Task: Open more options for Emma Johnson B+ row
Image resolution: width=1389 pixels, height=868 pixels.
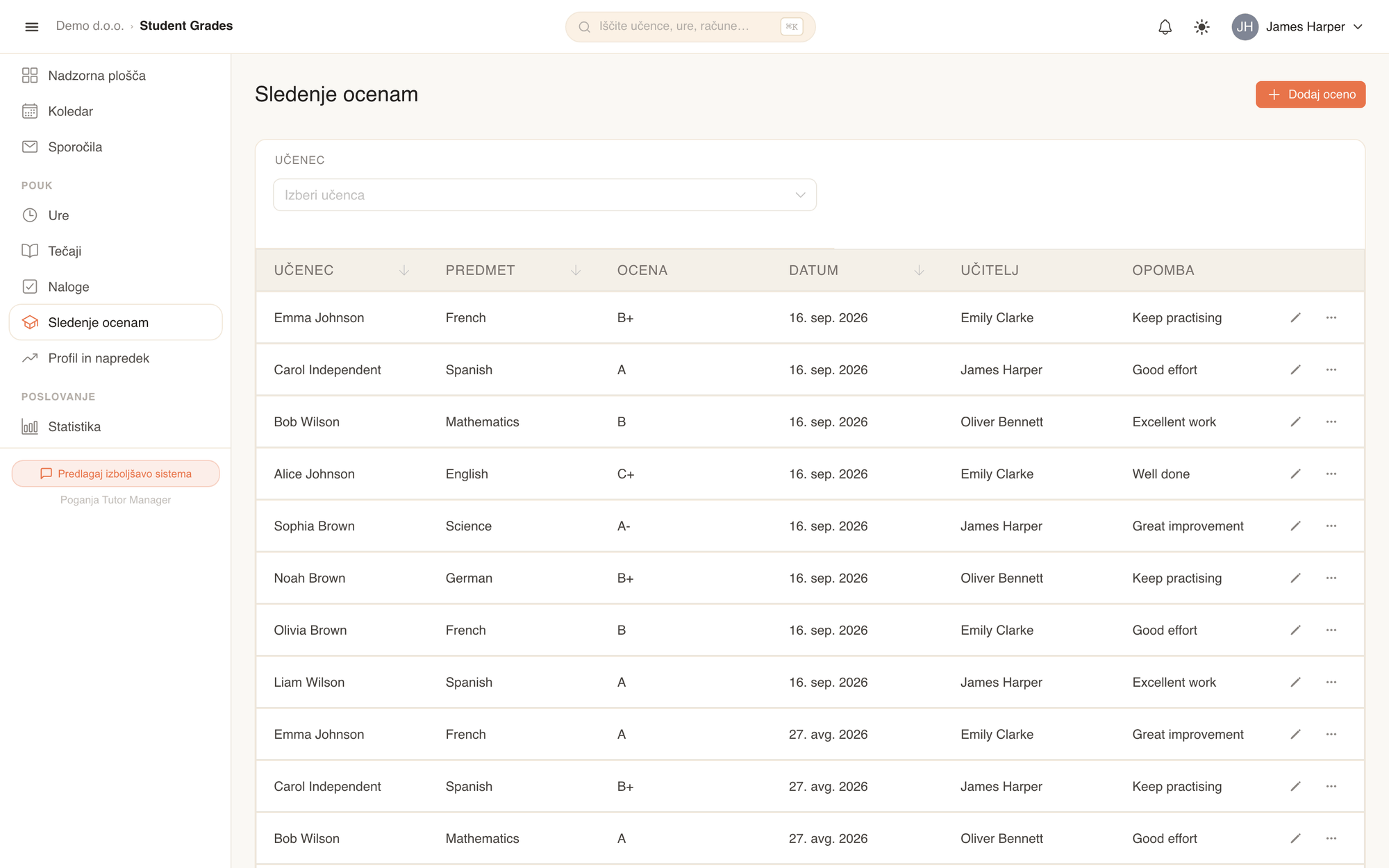Action: tap(1331, 317)
